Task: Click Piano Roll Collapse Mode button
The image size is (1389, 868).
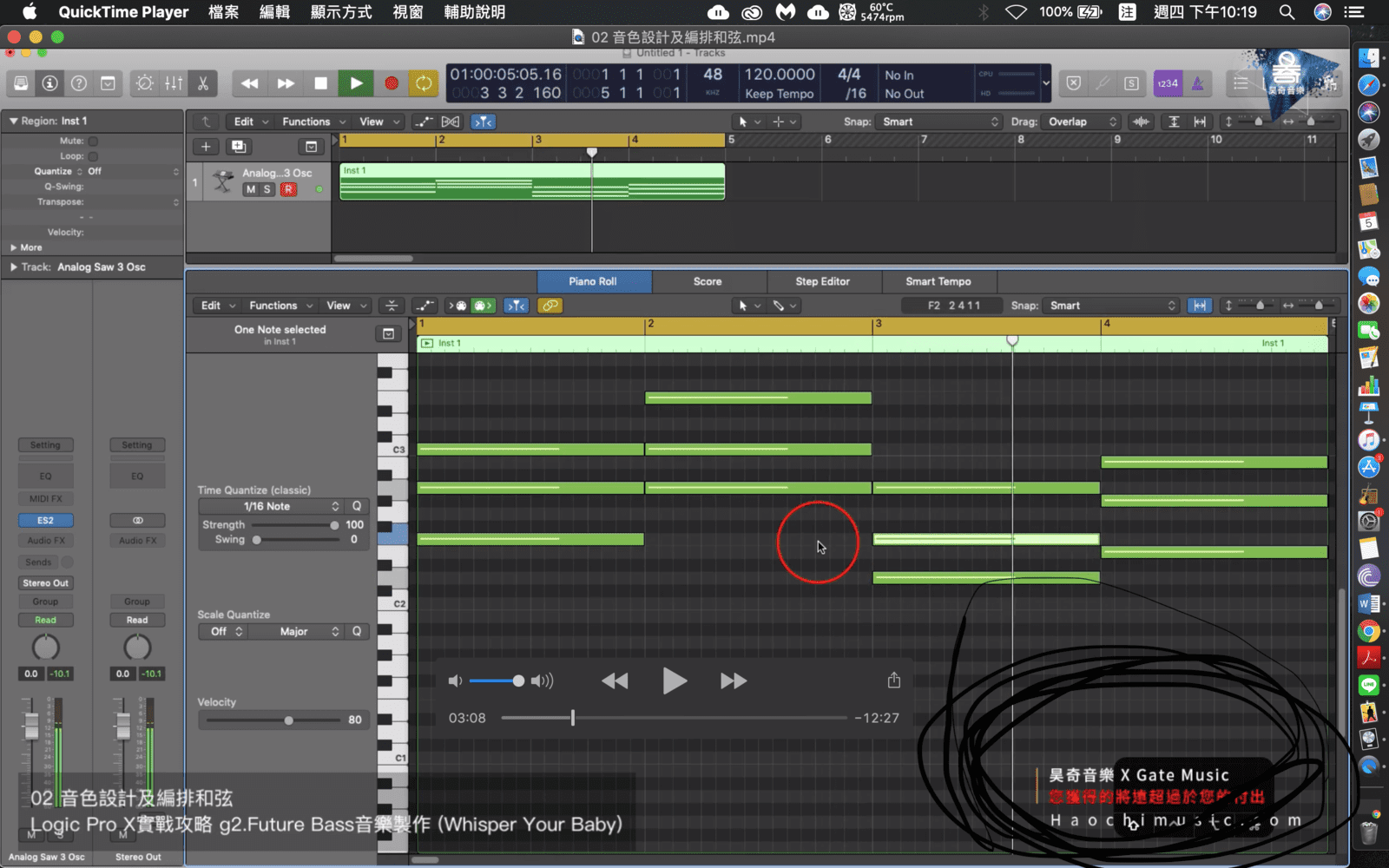Action: tap(392, 306)
